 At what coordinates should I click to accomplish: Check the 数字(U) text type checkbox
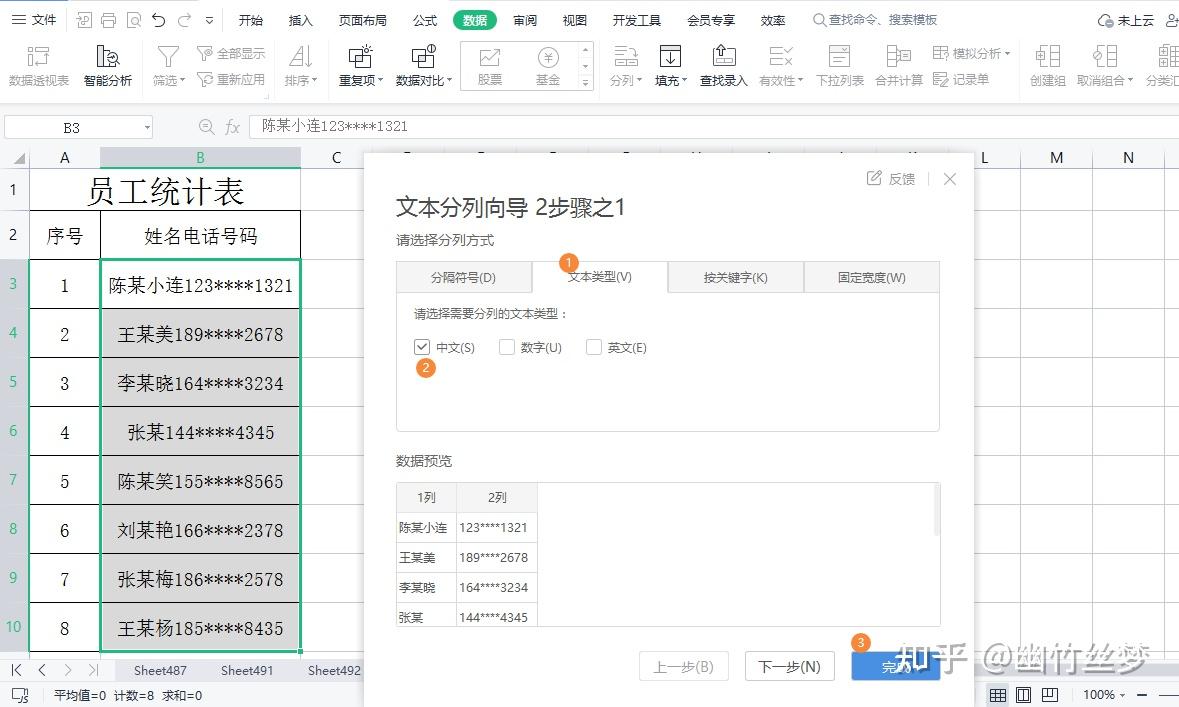pyautogui.click(x=508, y=347)
